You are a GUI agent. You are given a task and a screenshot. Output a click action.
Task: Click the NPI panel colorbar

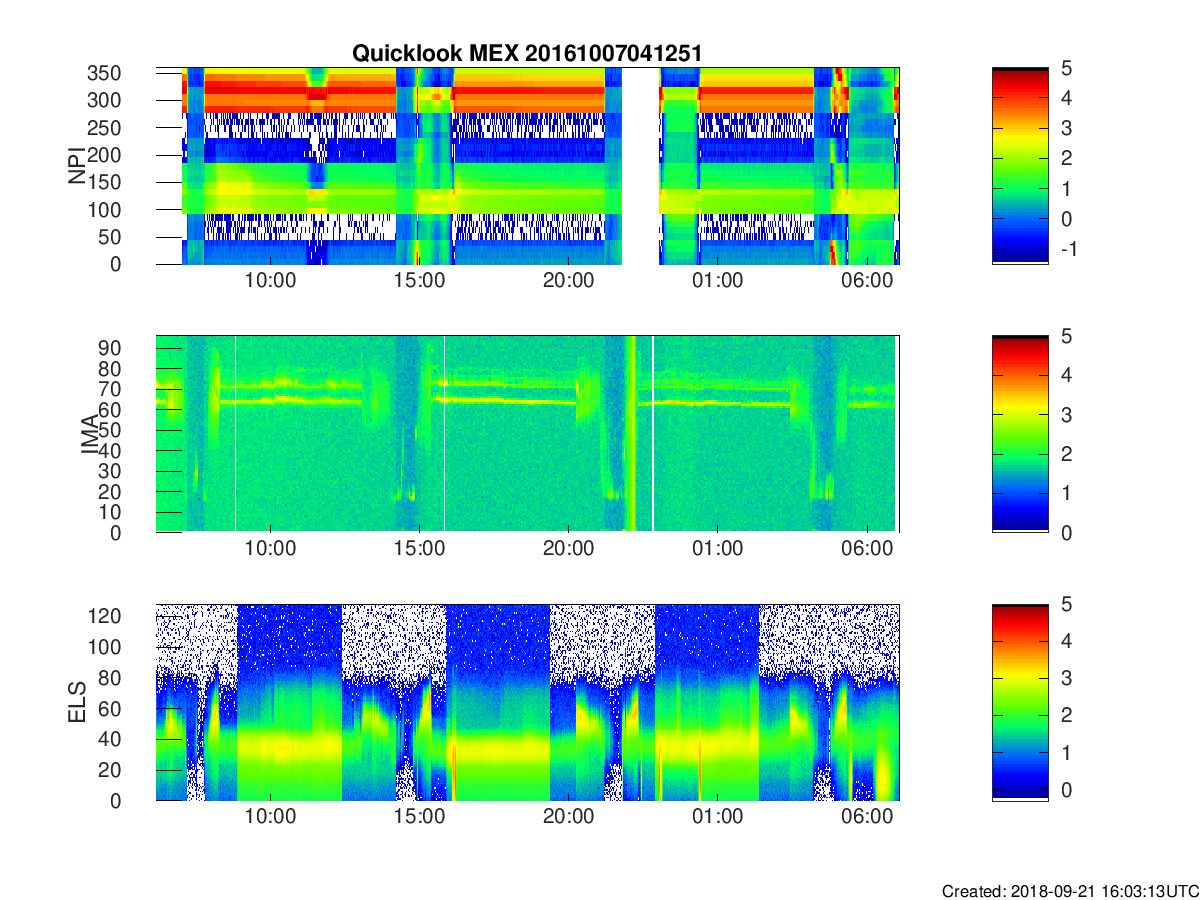[x=1020, y=166]
